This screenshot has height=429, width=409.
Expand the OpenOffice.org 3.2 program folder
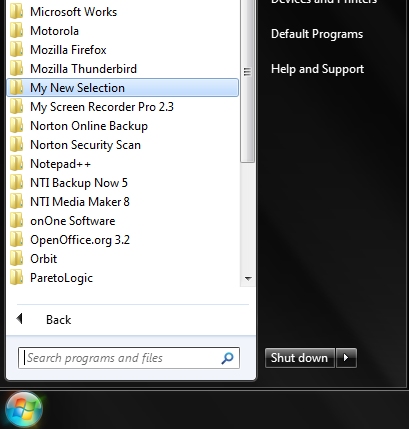(123, 240)
